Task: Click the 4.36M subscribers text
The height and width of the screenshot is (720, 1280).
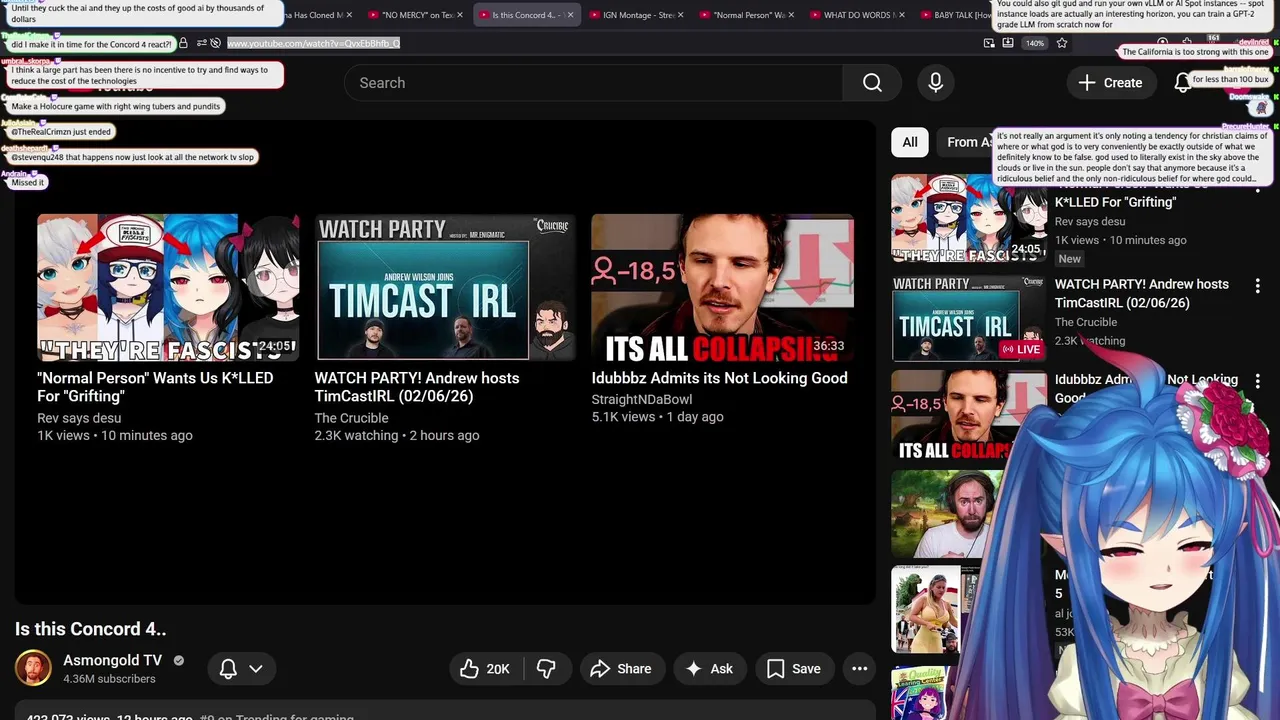Action: 109,679
